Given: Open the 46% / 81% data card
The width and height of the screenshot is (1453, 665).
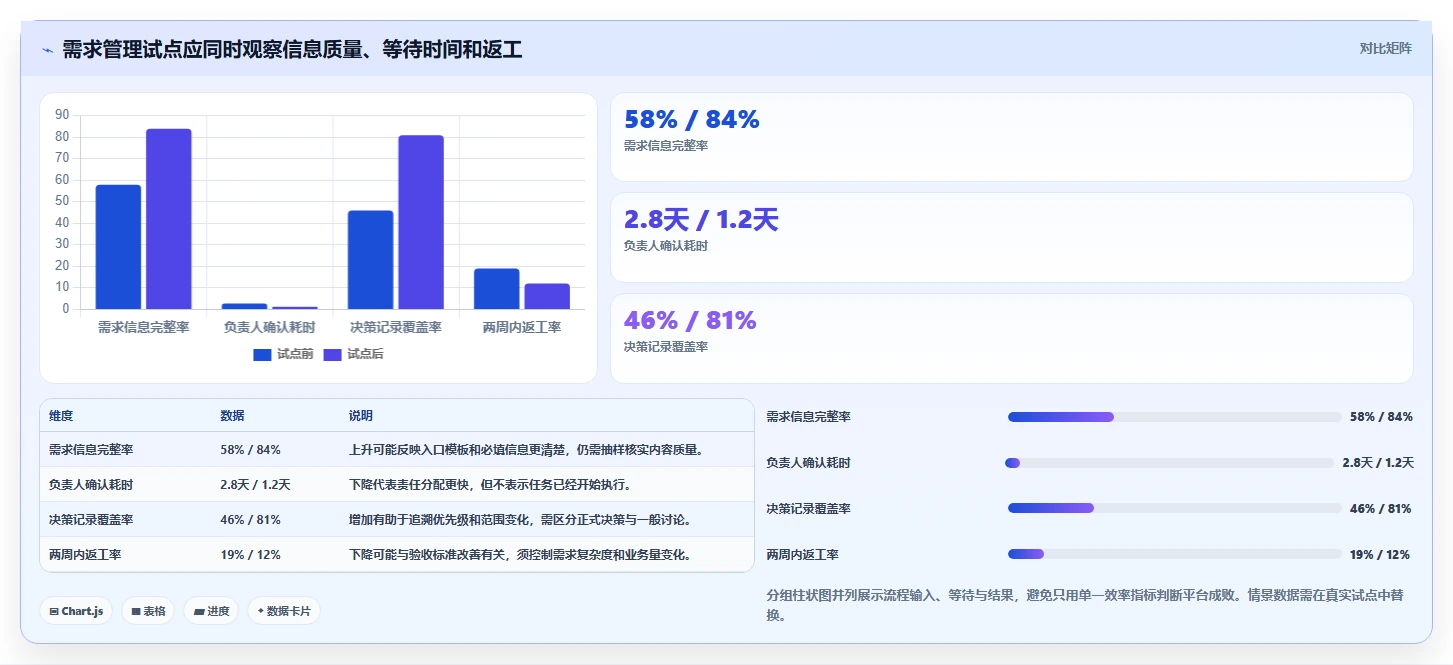Looking at the screenshot, I should (1011, 338).
